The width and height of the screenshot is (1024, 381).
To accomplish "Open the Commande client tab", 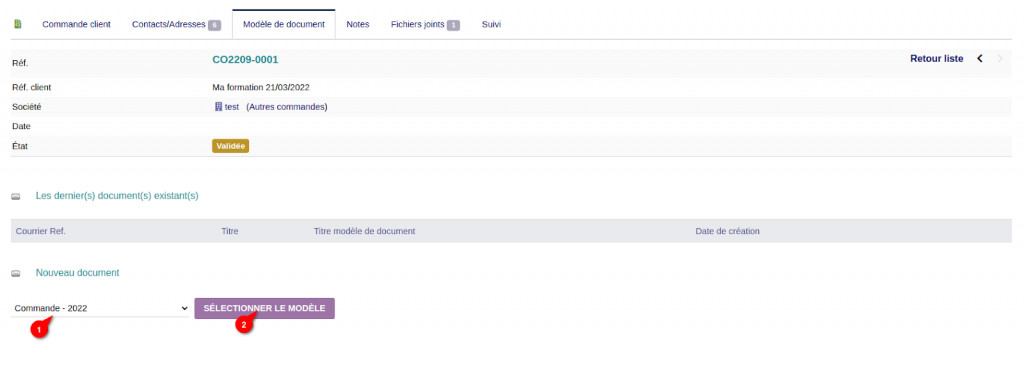I will click(x=76, y=24).
